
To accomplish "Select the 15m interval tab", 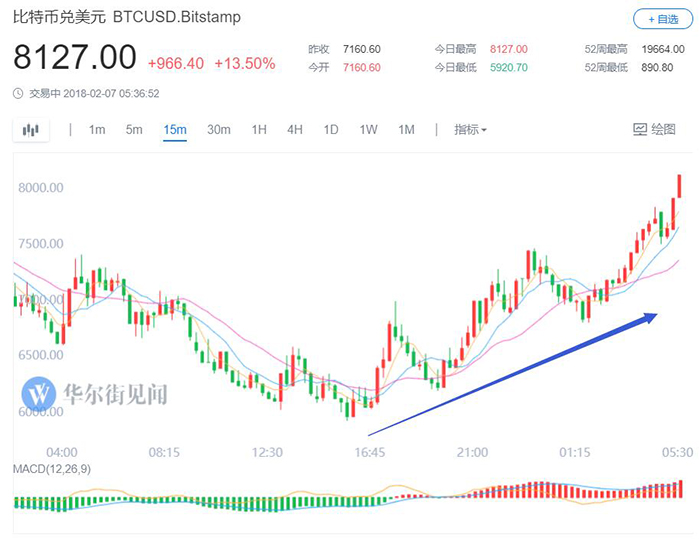I will [x=175, y=130].
